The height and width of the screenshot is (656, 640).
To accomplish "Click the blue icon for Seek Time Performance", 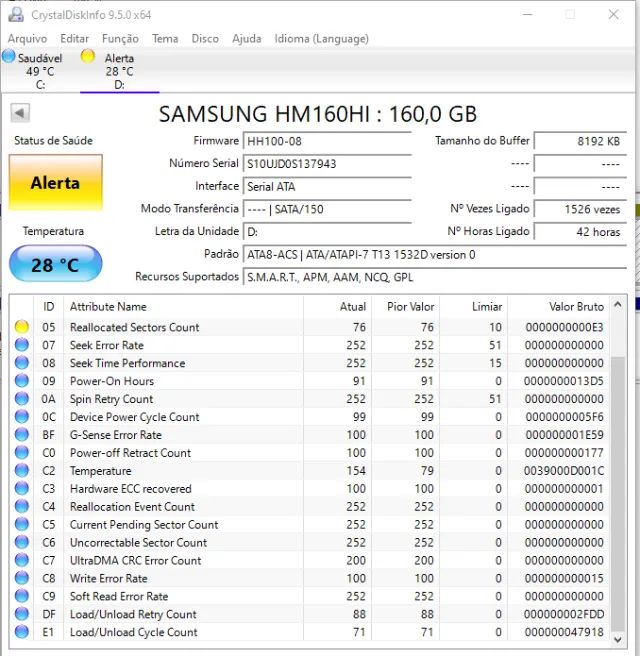I will pos(22,363).
